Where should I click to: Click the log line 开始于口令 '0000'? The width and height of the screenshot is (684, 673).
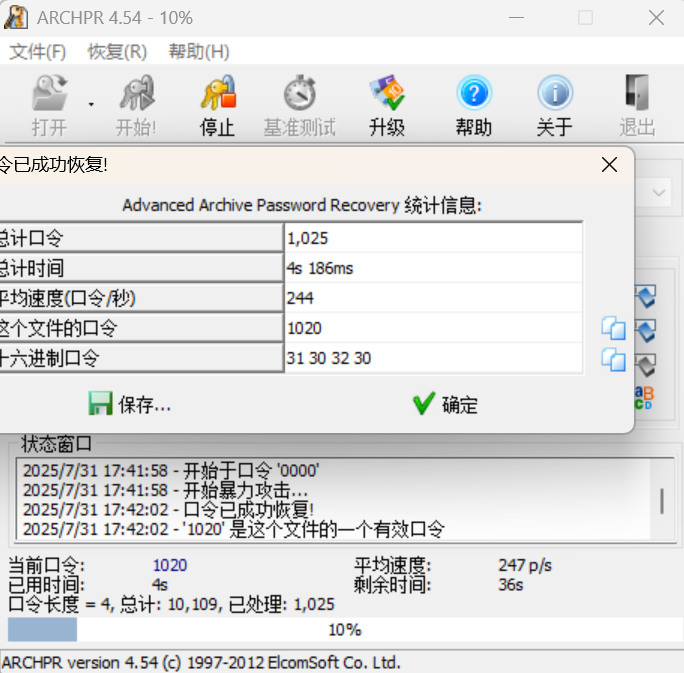point(171,471)
